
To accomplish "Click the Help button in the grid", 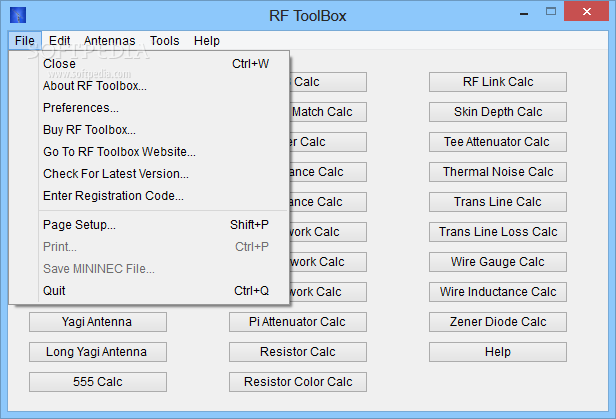I will (x=498, y=352).
